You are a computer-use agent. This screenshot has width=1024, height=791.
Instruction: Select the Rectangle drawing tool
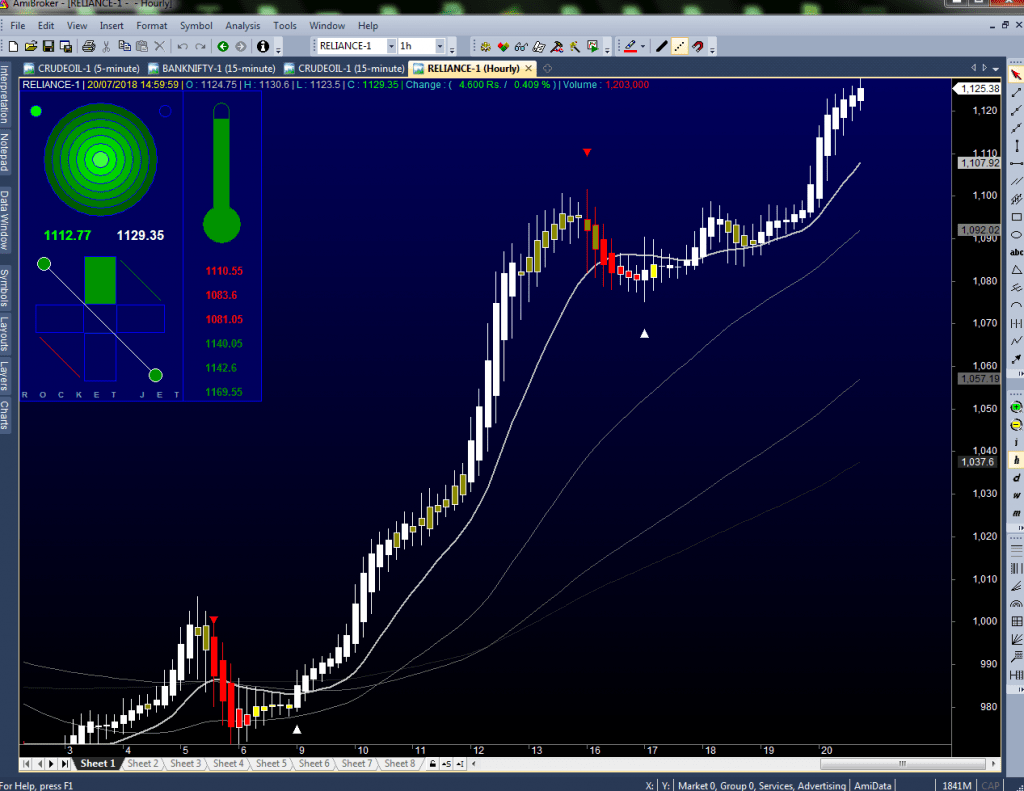coord(1016,217)
